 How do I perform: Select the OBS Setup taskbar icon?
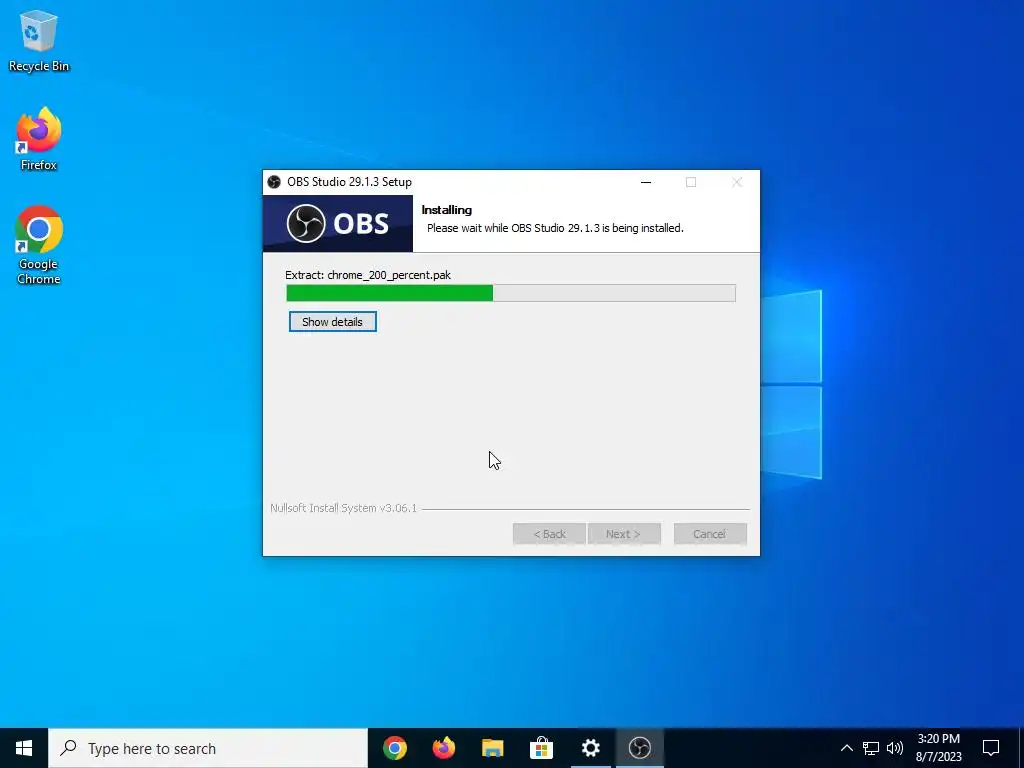639,748
